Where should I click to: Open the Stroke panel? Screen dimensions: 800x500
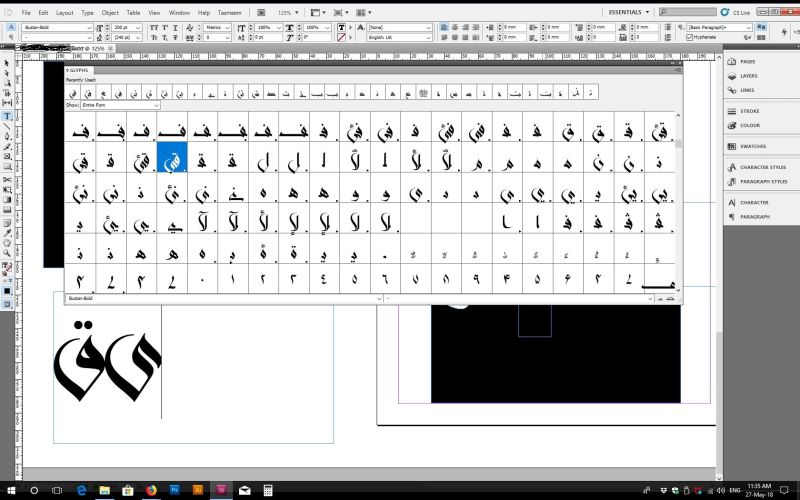pyautogui.click(x=743, y=111)
